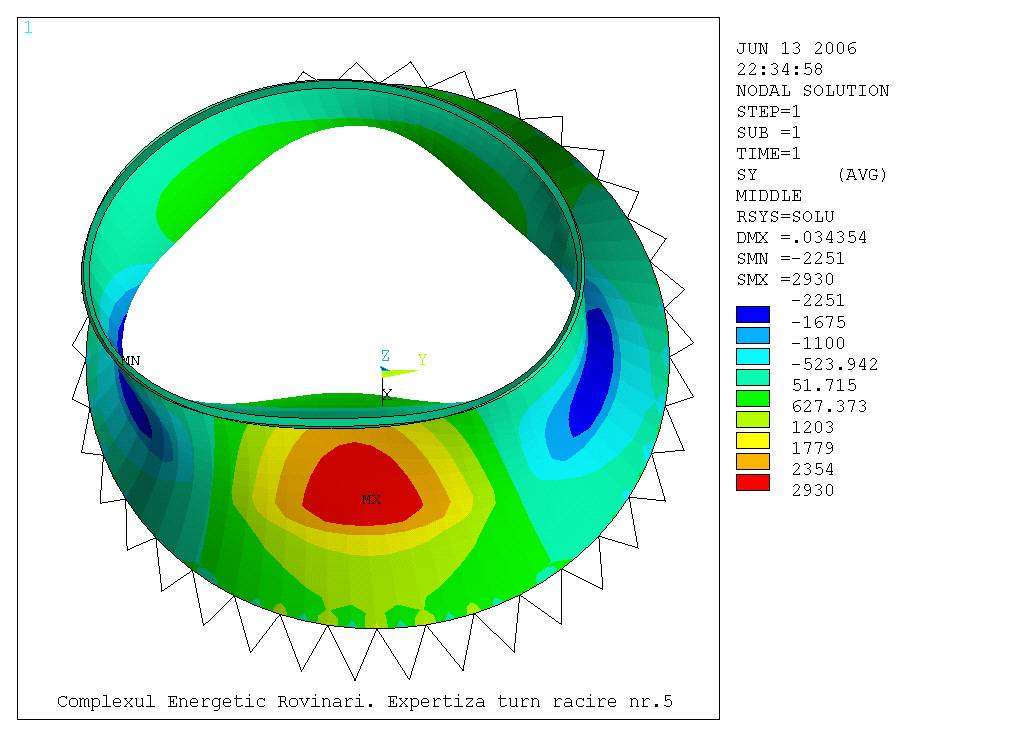This screenshot has width=1020, height=737.
Task: Select the RSYS=SOLU legend line
Action: tap(785, 217)
